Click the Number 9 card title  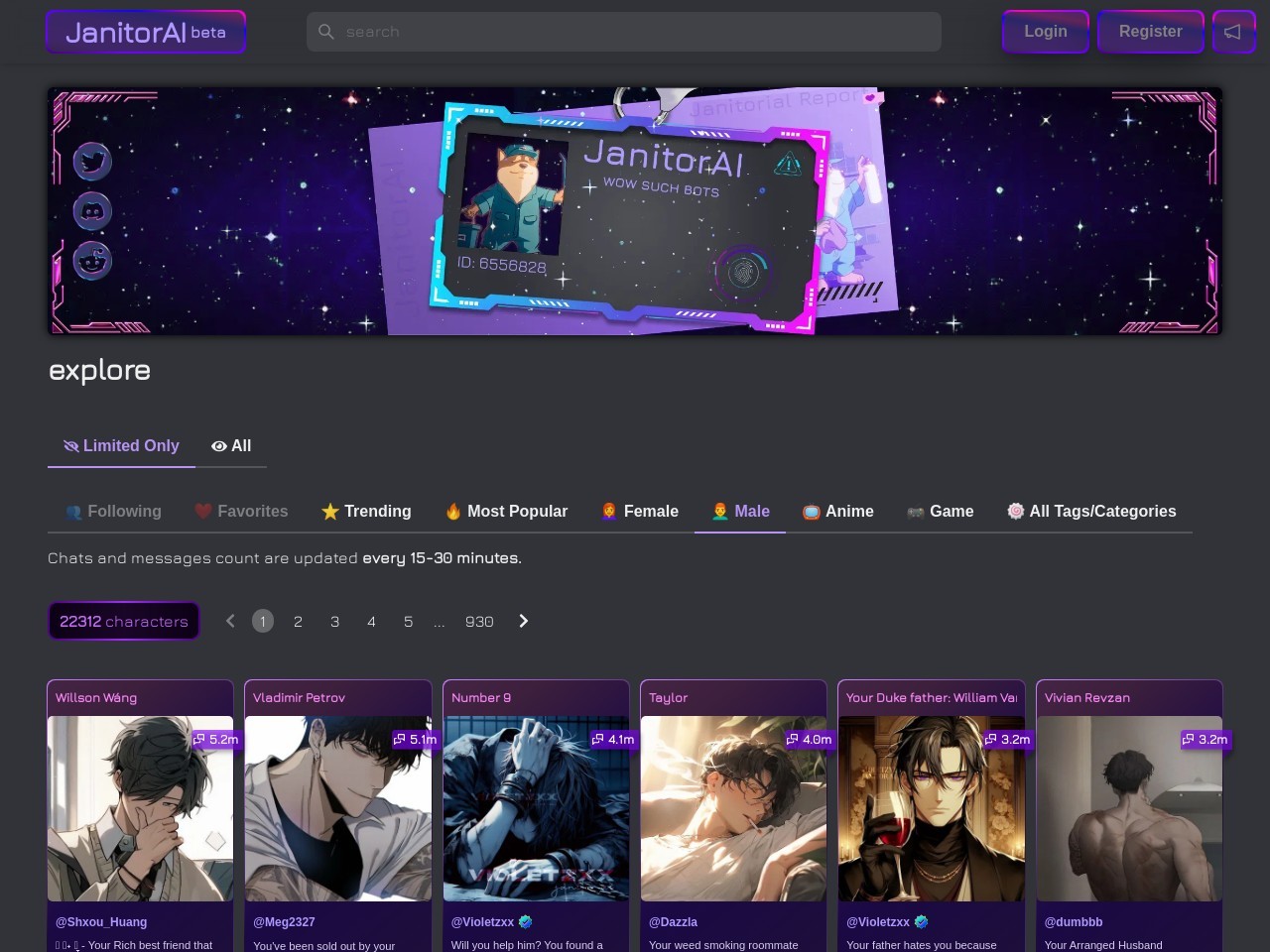point(481,697)
